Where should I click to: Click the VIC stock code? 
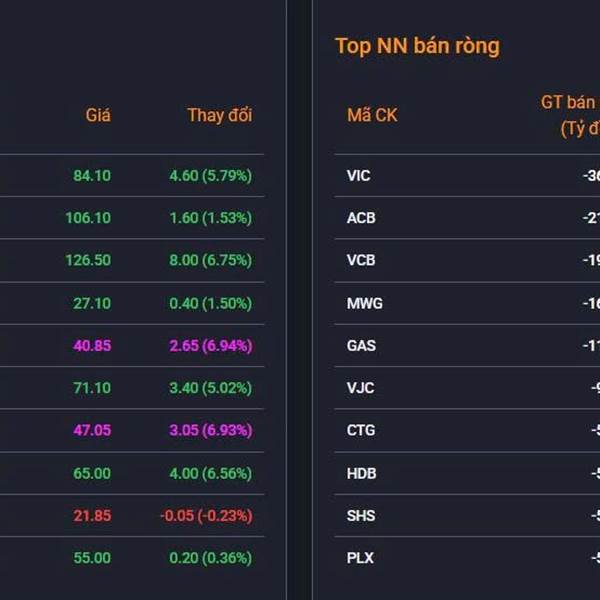358,176
